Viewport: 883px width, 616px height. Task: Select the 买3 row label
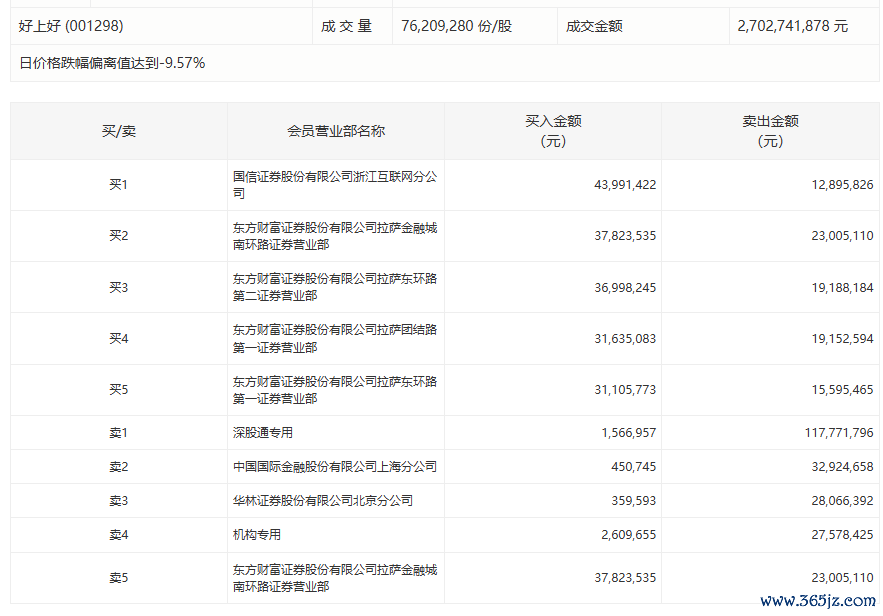coord(119,288)
